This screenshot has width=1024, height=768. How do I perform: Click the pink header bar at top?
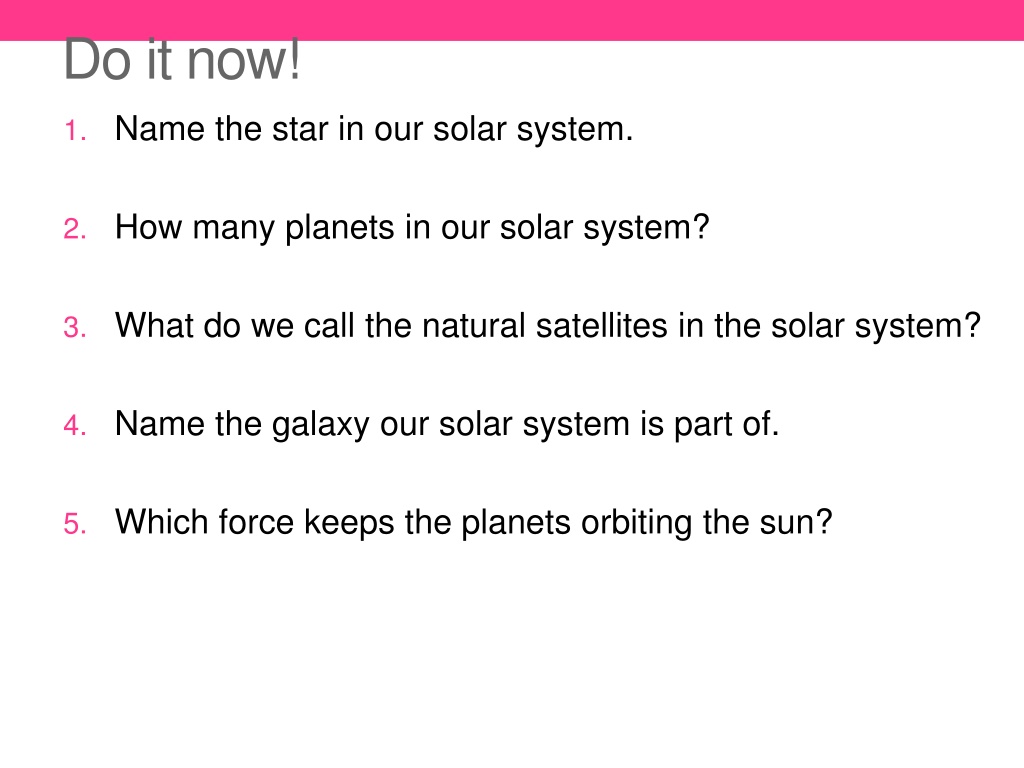pyautogui.click(x=512, y=19)
